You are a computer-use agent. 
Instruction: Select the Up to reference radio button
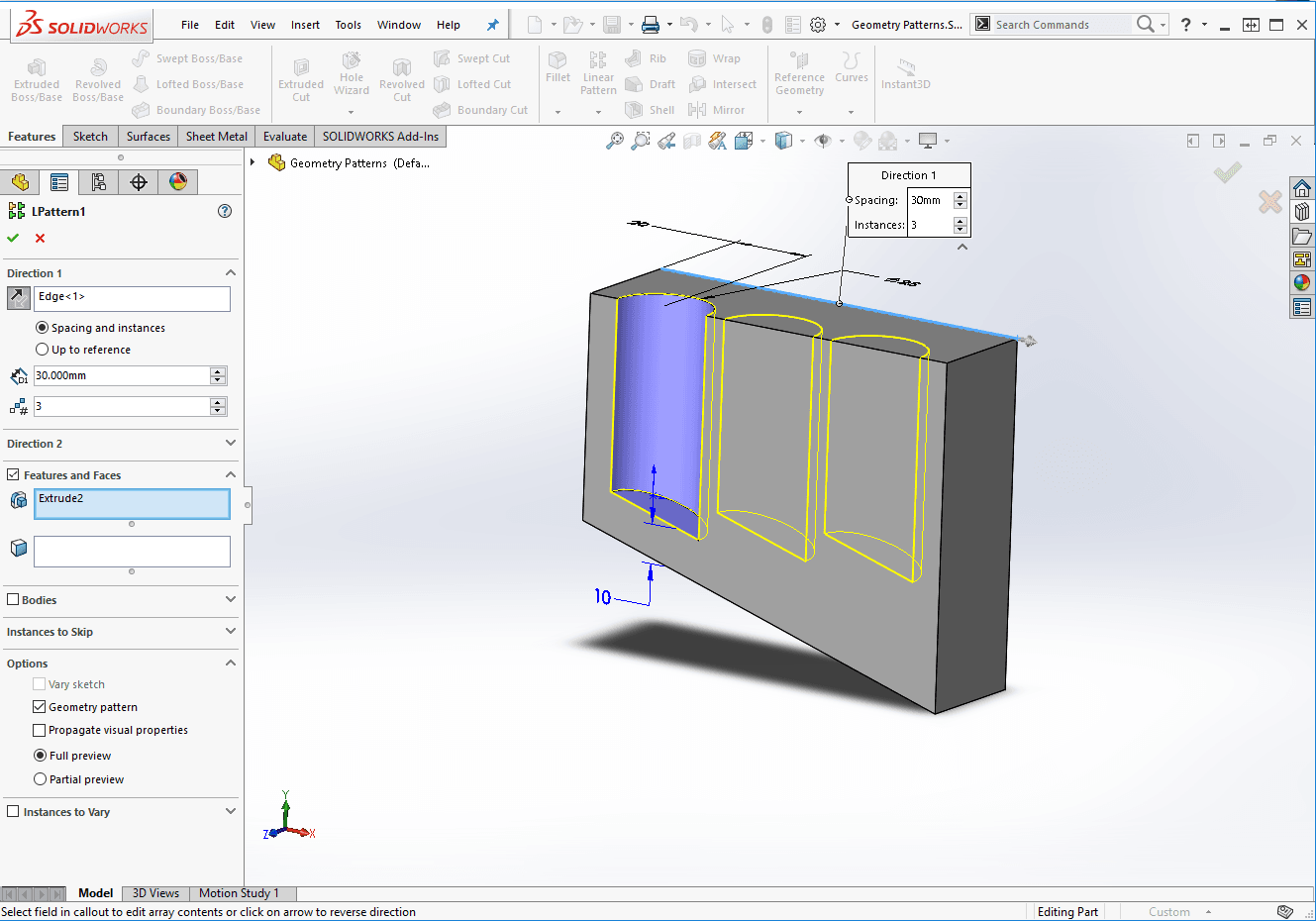tap(42, 350)
